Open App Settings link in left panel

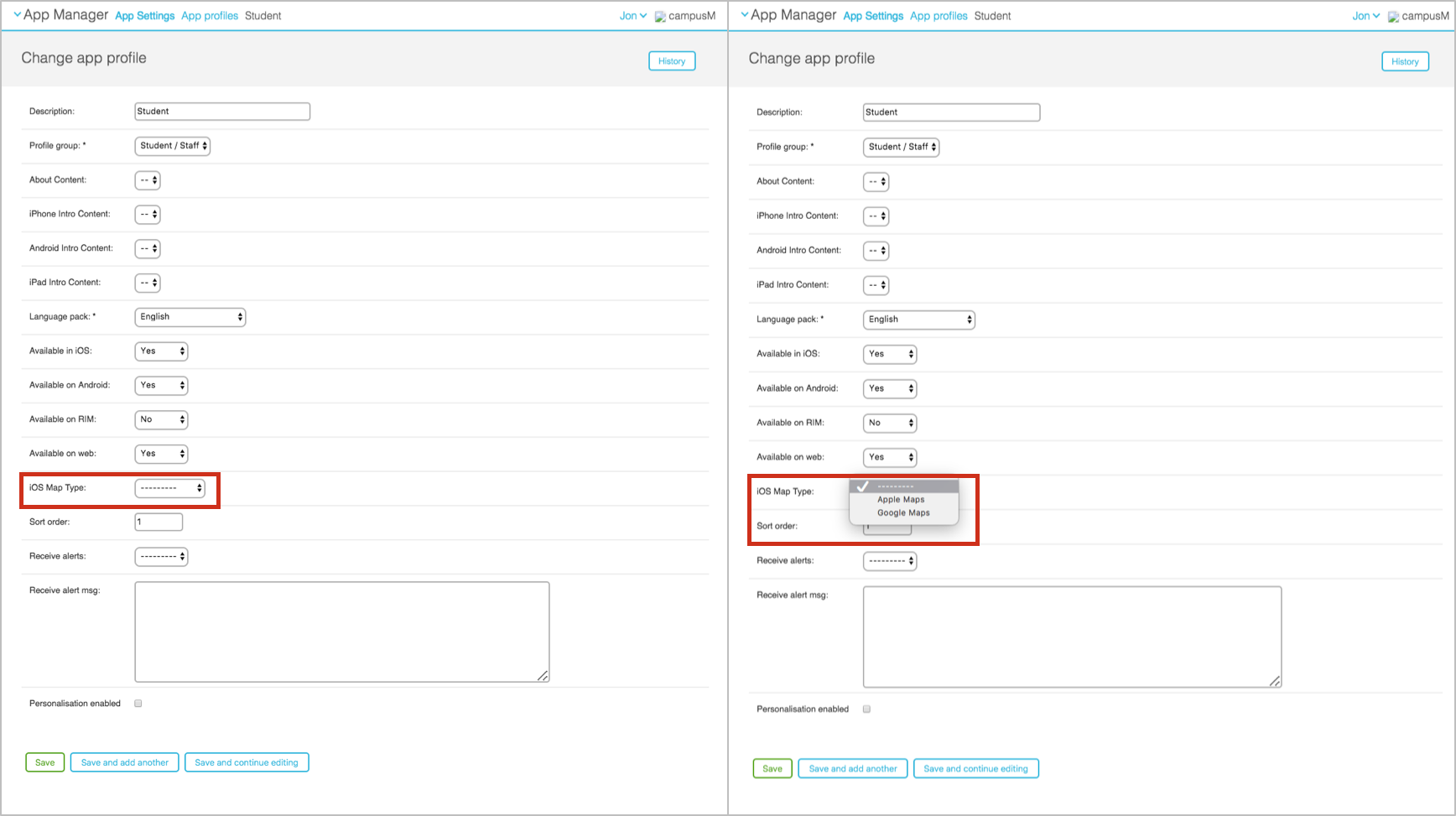point(145,16)
